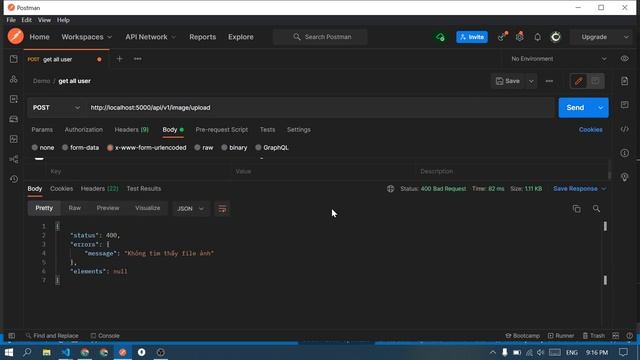The image size is (640, 360).
Task: Open the related requests lightbulb icon
Action: coord(624,177)
